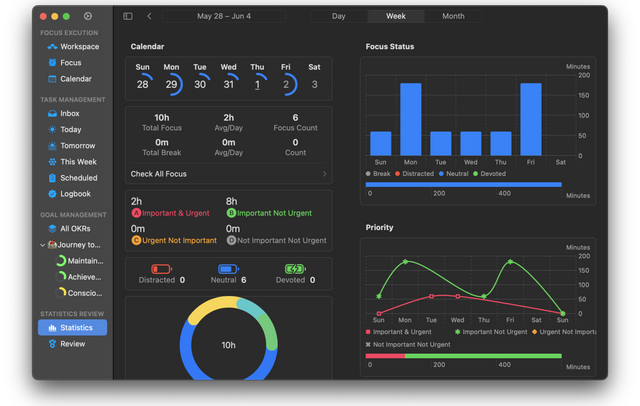
Task: Open the Tomorrow task list
Action: click(x=77, y=146)
